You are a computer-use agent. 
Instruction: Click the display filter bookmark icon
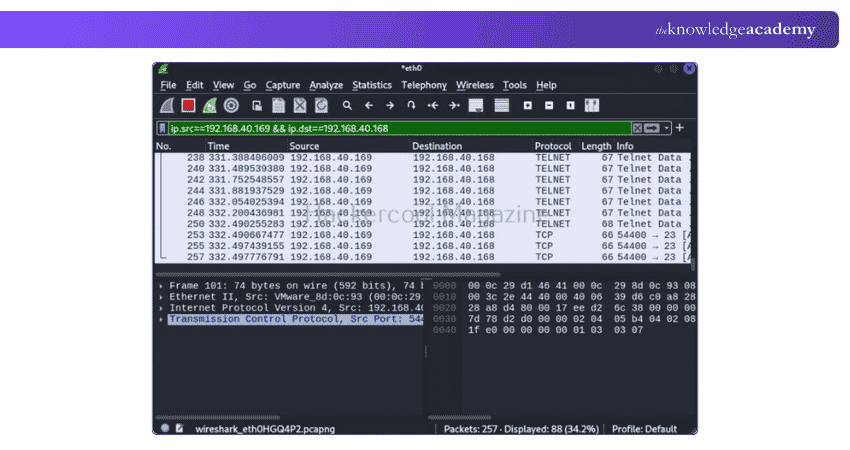pos(162,128)
